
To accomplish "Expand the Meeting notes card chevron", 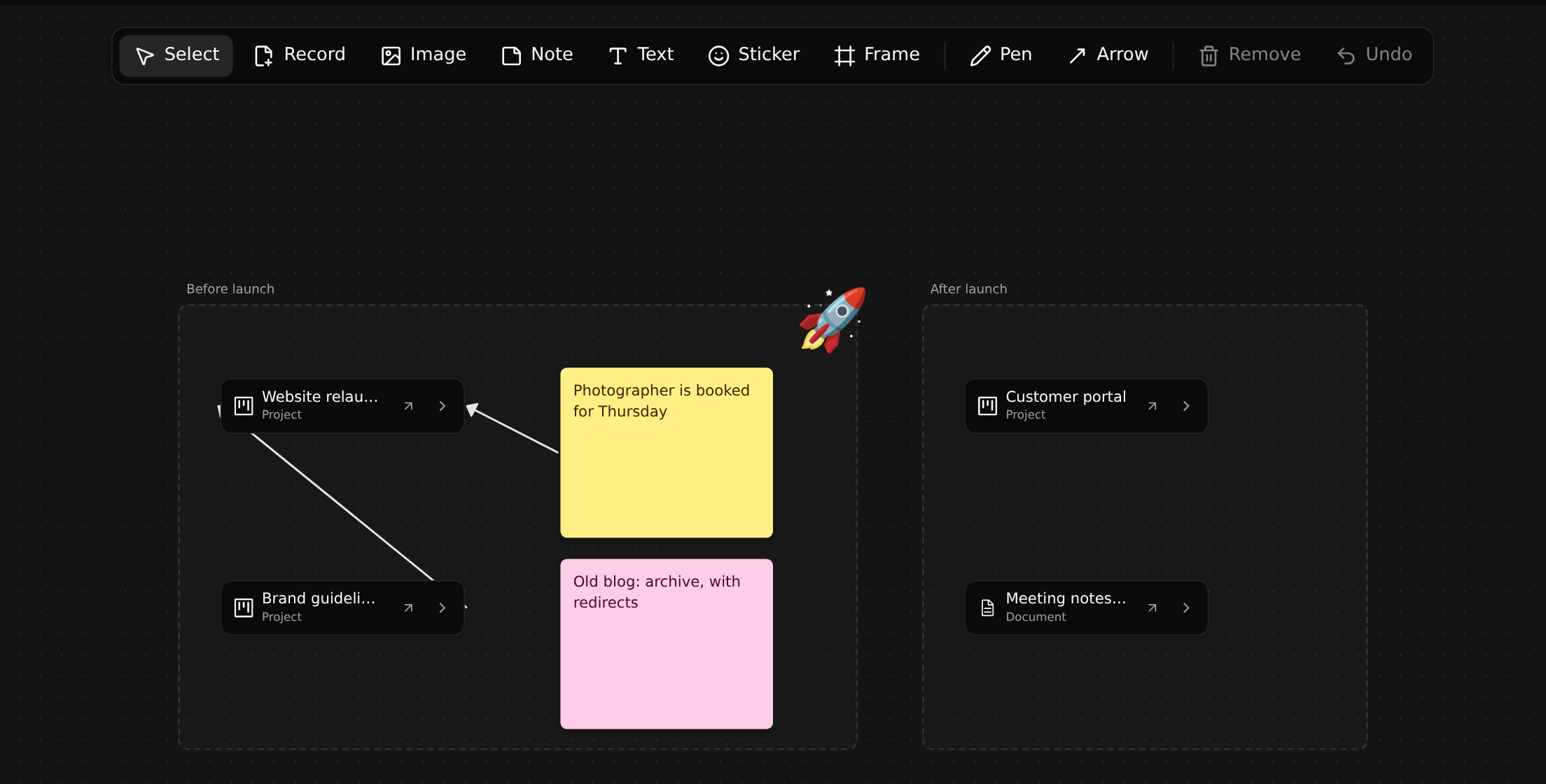I will coord(1186,608).
